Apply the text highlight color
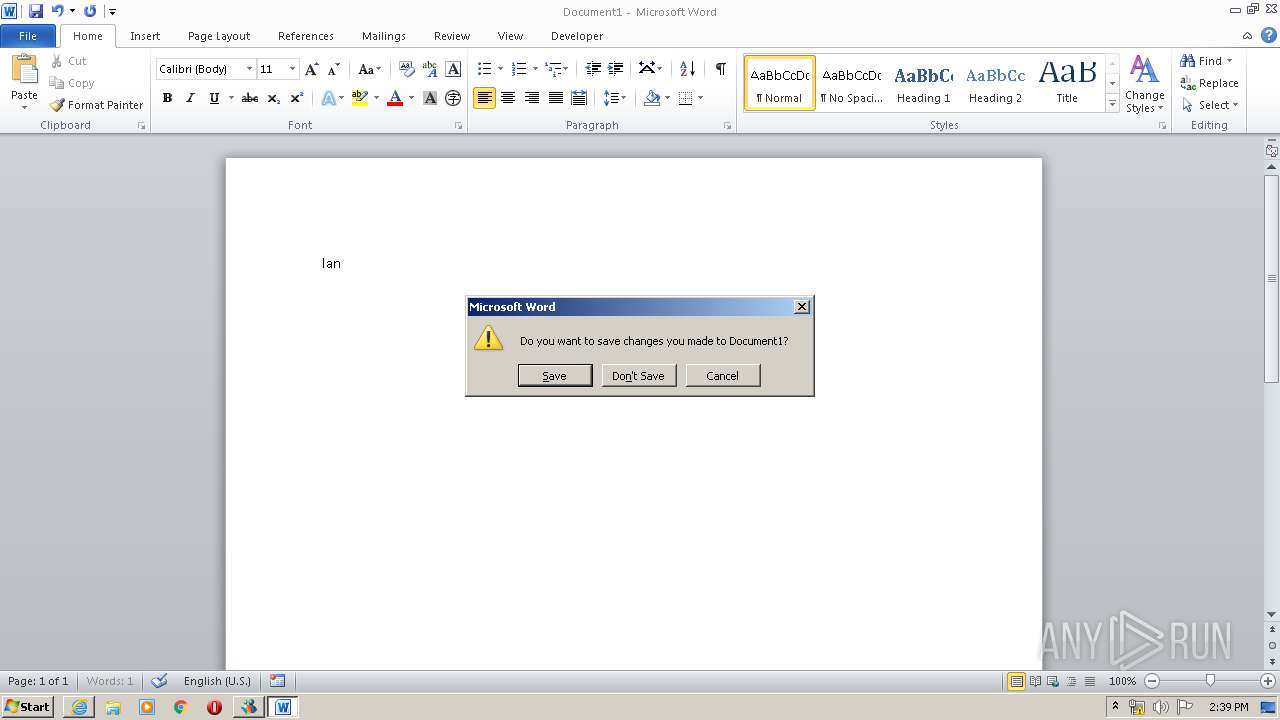This screenshot has height=720, width=1280. (x=360, y=98)
